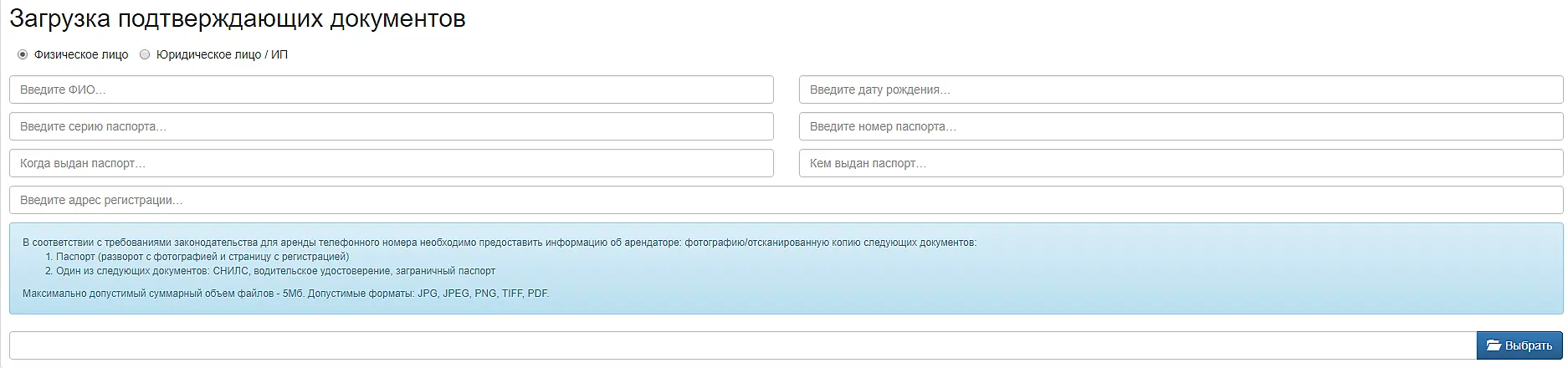Screen dimensions: 1568x368
Task: Focus the Введите ФИО input field
Action: (x=391, y=89)
